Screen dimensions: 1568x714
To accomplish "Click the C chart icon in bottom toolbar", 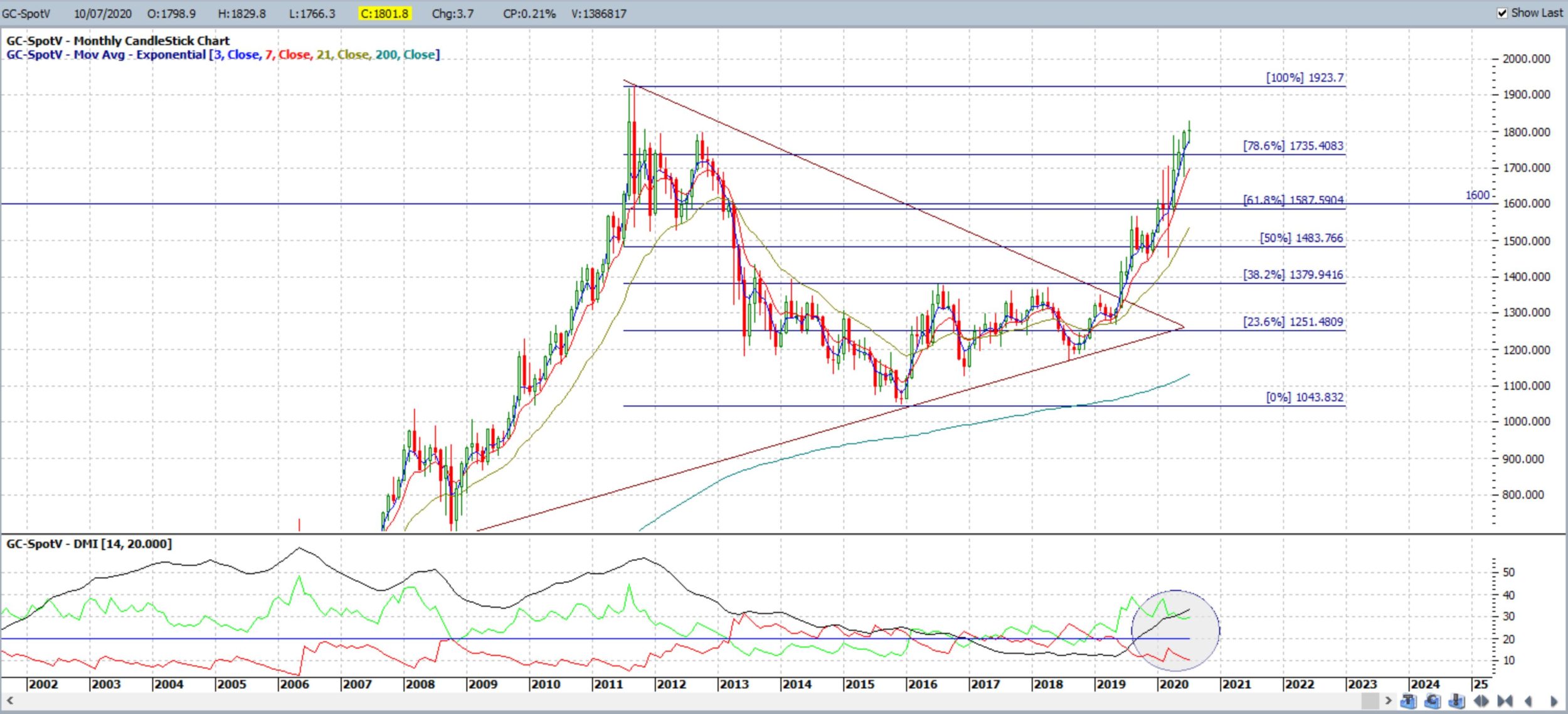I will coord(1433,701).
